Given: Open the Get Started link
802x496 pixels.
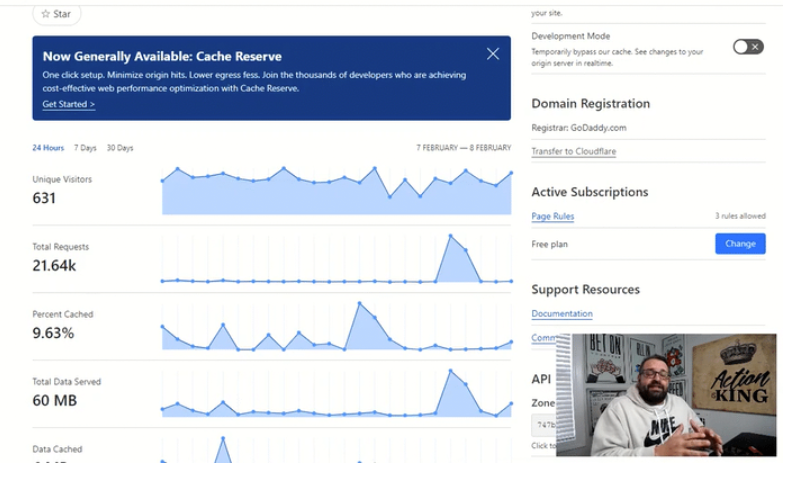Looking at the screenshot, I should pyautogui.click(x=69, y=104).
